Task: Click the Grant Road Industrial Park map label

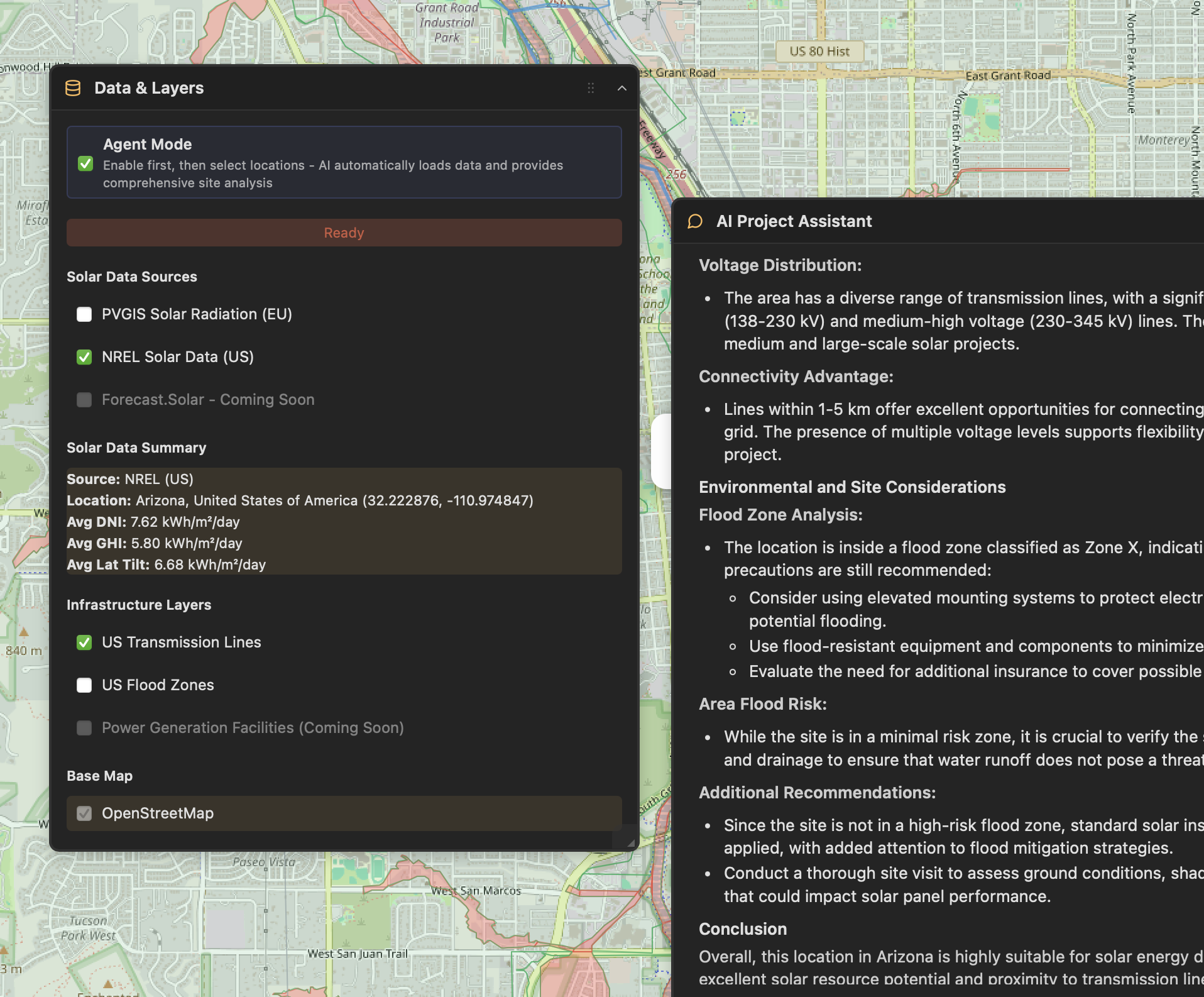Action: (447, 23)
